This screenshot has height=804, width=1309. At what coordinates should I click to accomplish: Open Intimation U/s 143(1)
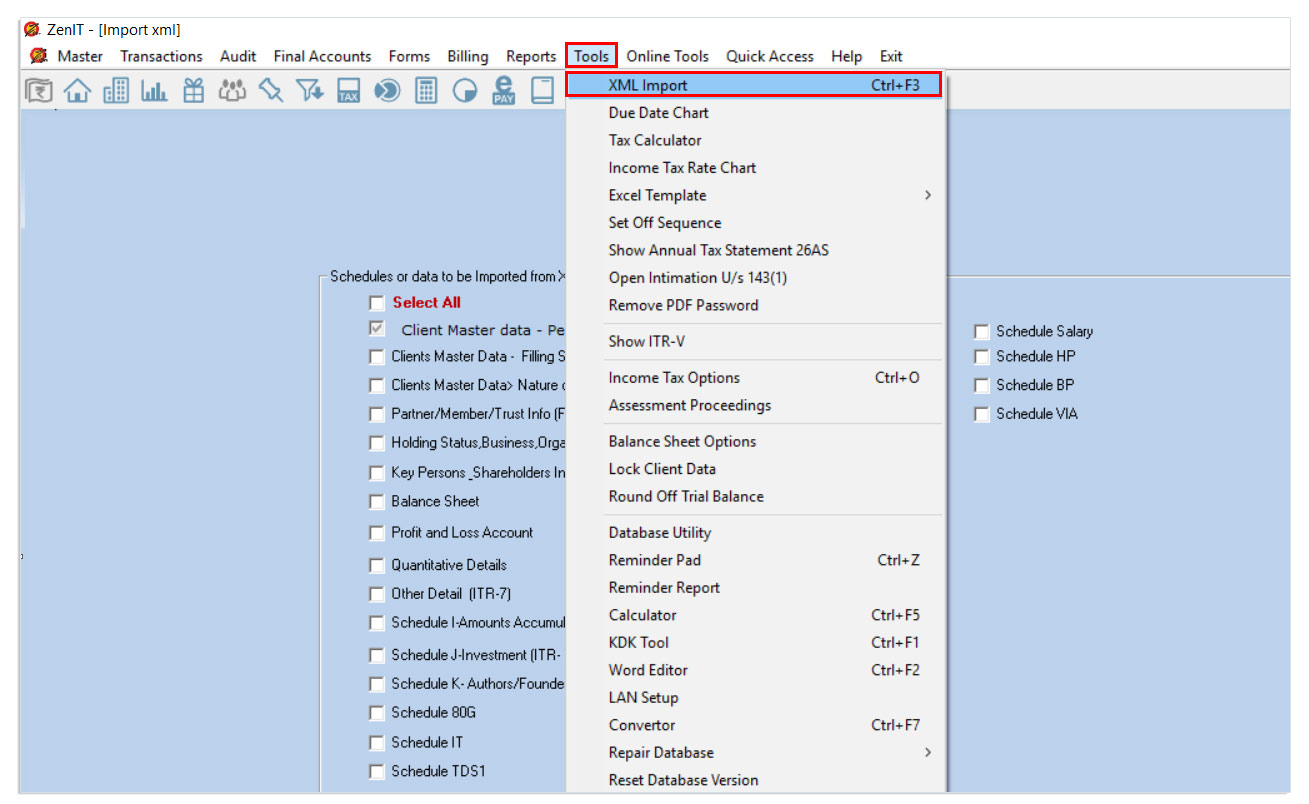click(x=755, y=278)
